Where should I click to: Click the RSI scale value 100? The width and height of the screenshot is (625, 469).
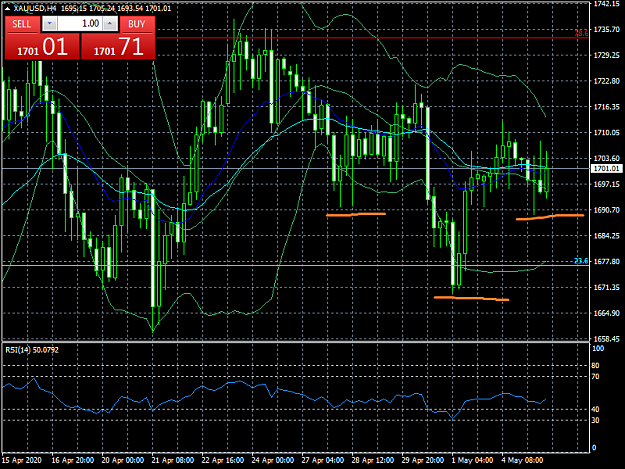[x=598, y=349]
